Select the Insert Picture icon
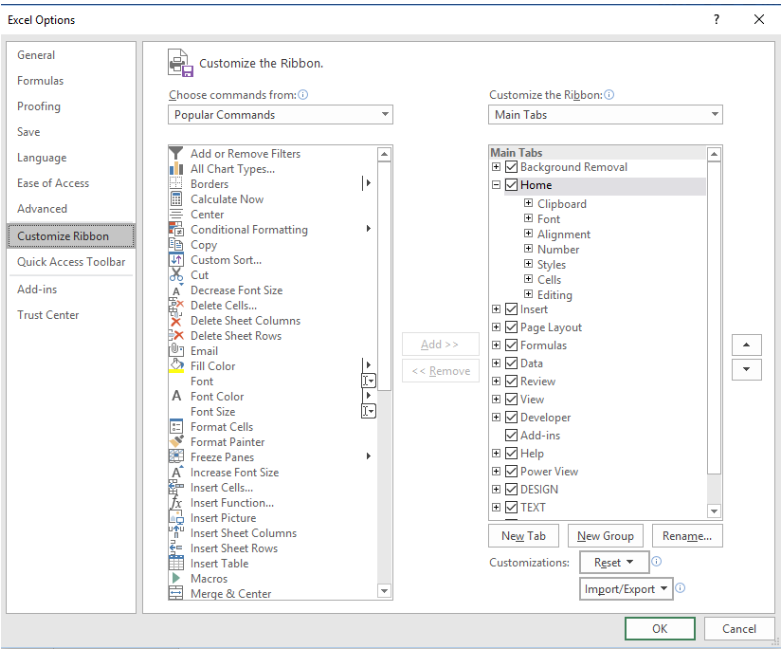The height and width of the screenshot is (651, 782). tap(176, 518)
